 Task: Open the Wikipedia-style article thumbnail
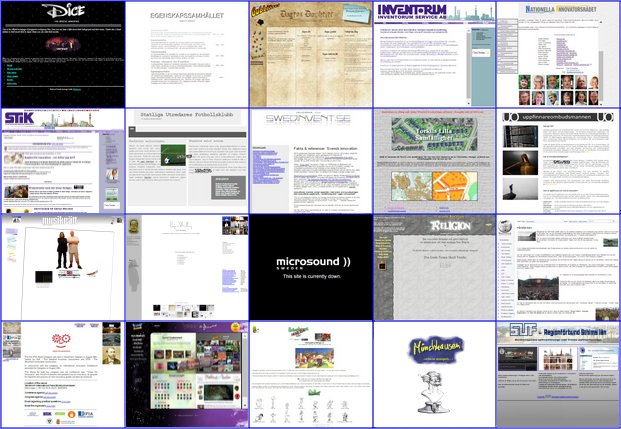point(558,267)
